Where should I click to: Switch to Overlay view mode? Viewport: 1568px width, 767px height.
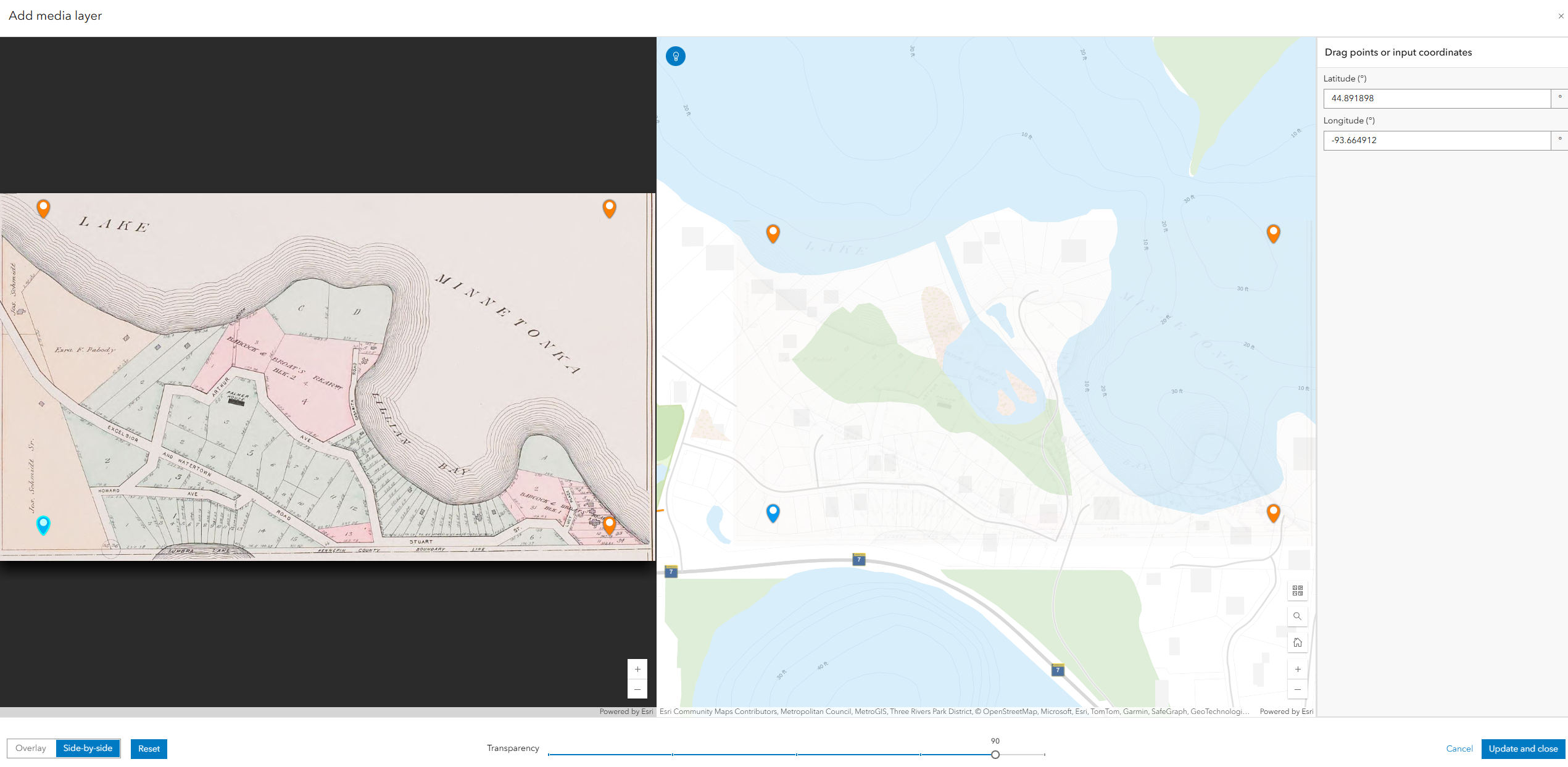click(x=30, y=748)
